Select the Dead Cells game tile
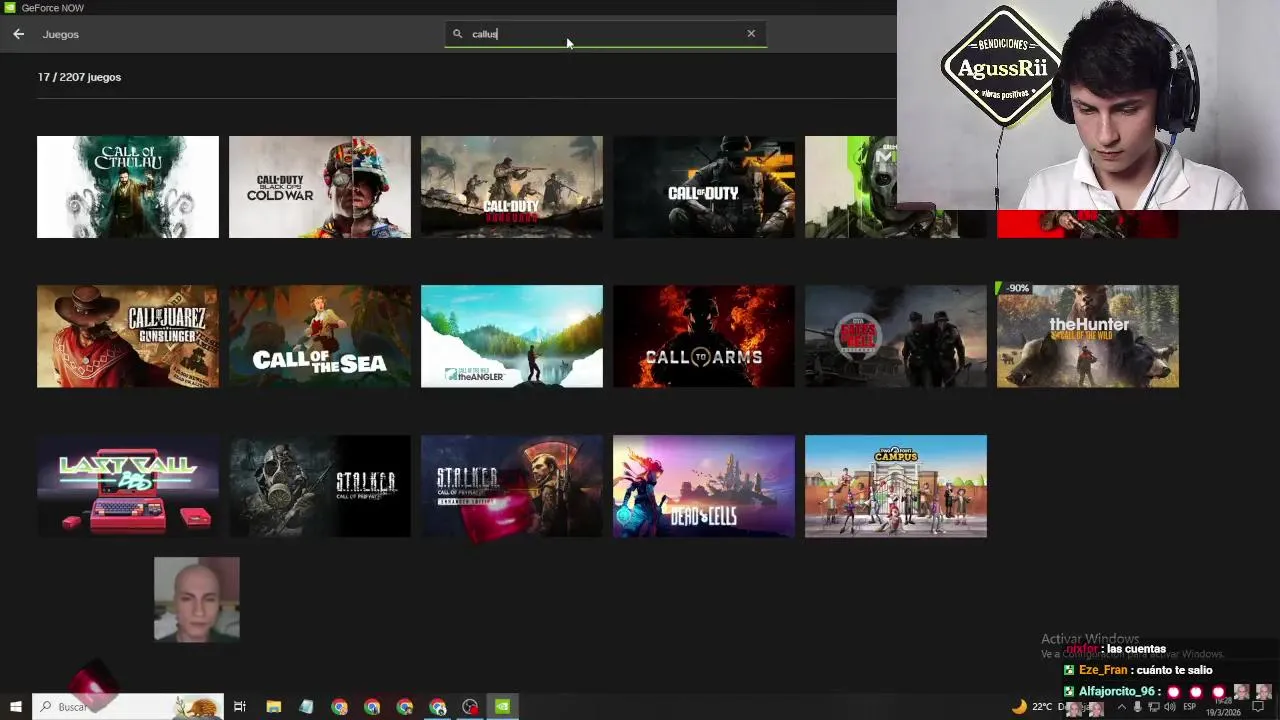Viewport: 1280px width, 720px height. click(704, 486)
